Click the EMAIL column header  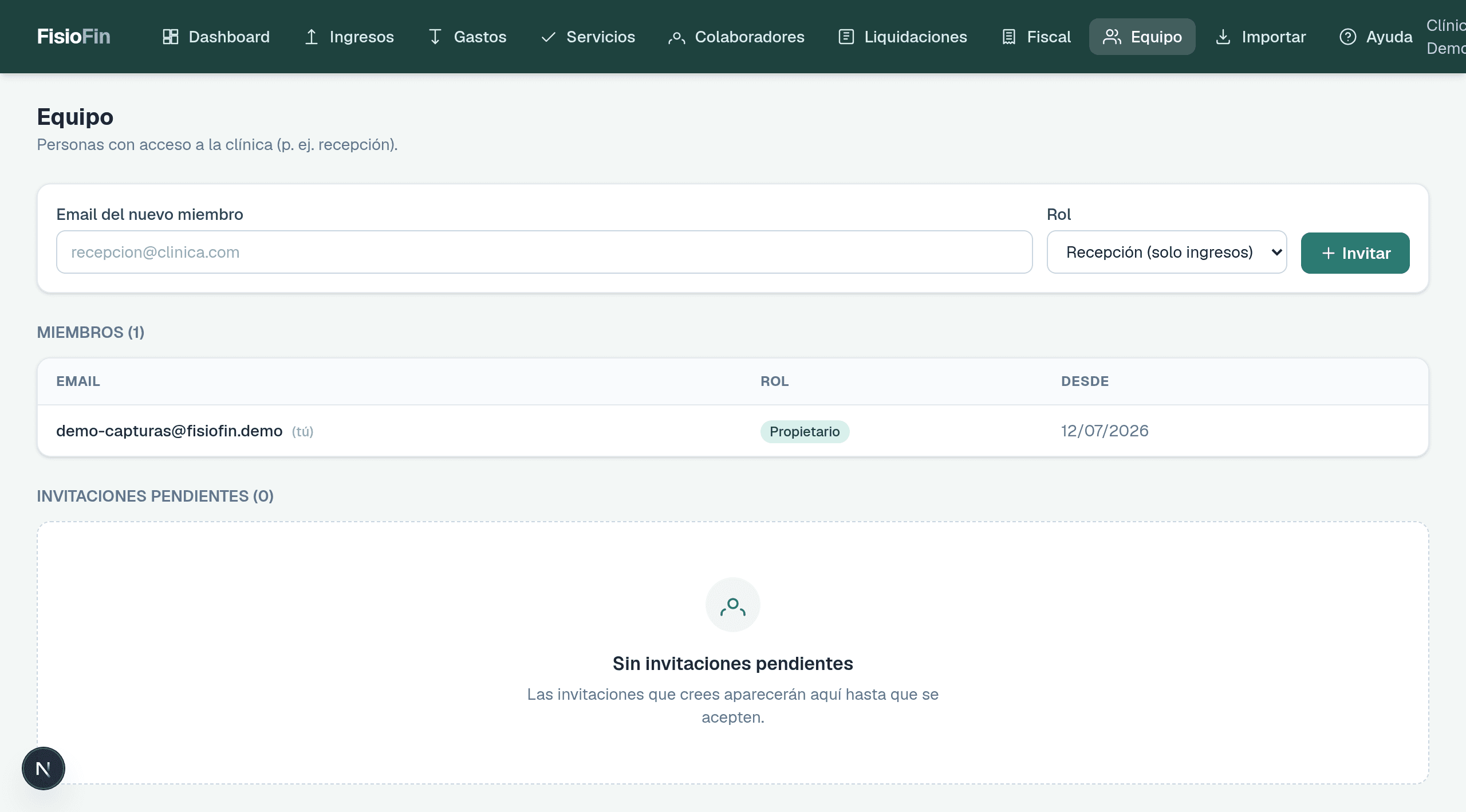click(x=78, y=381)
